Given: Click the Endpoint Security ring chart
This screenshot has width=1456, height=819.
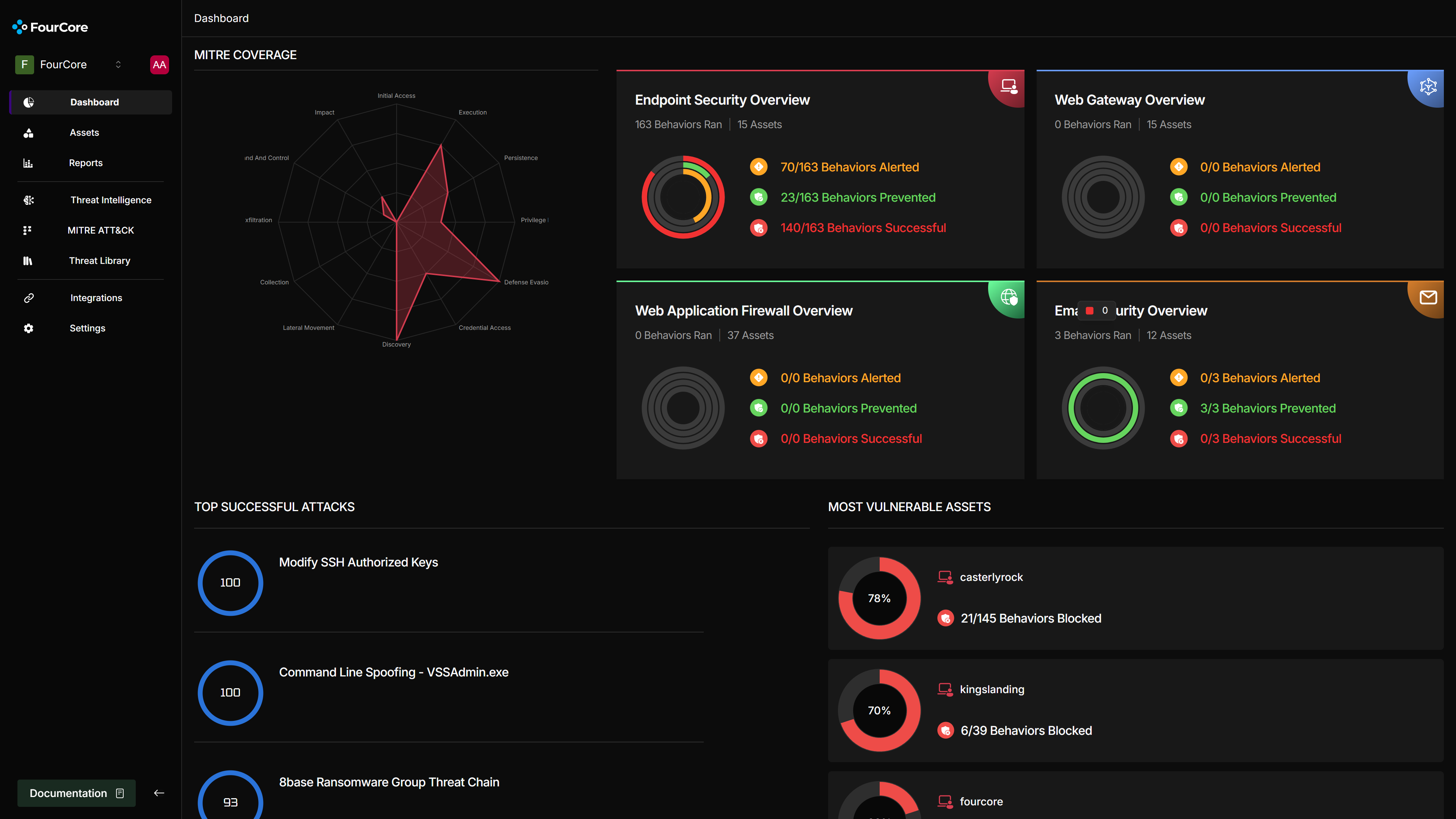Looking at the screenshot, I should (683, 197).
